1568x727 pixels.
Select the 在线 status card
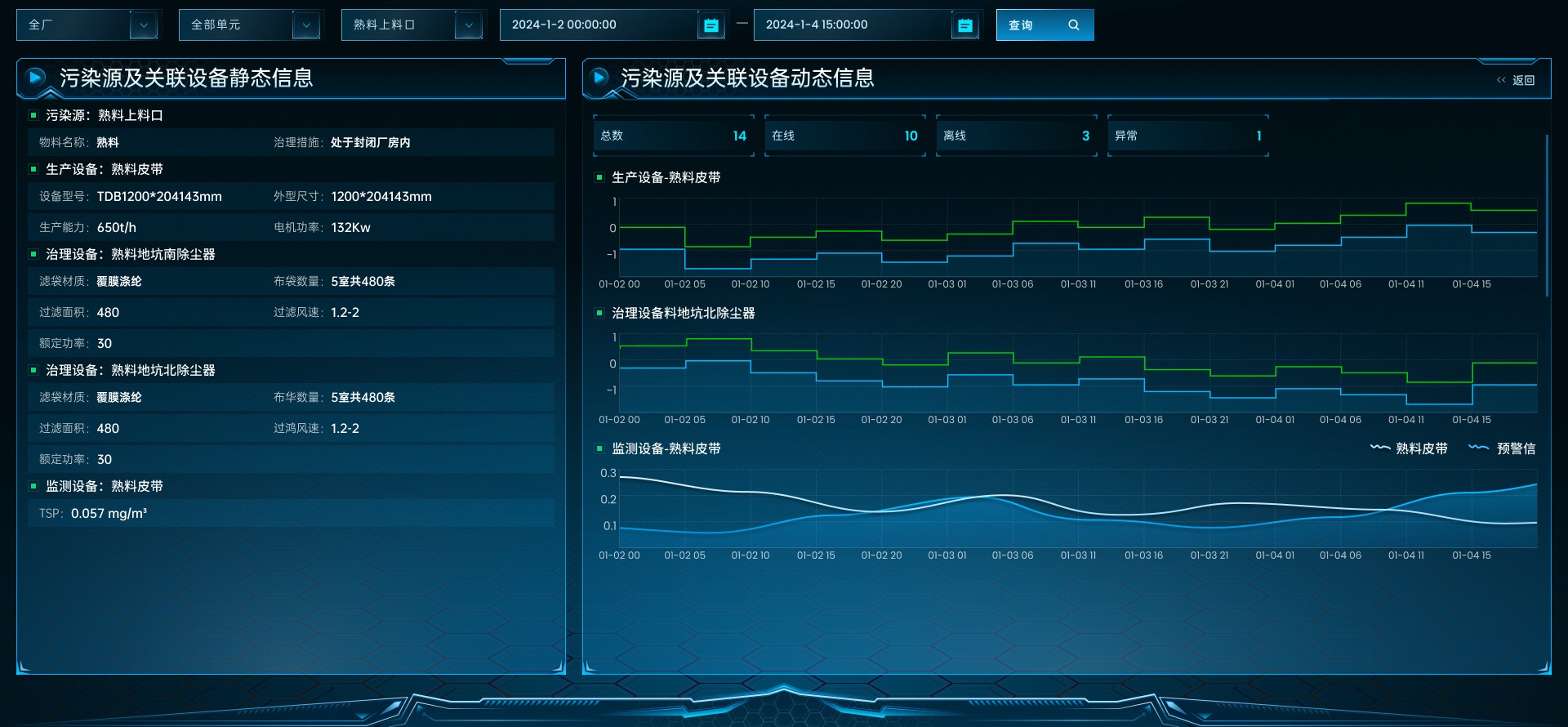click(844, 136)
